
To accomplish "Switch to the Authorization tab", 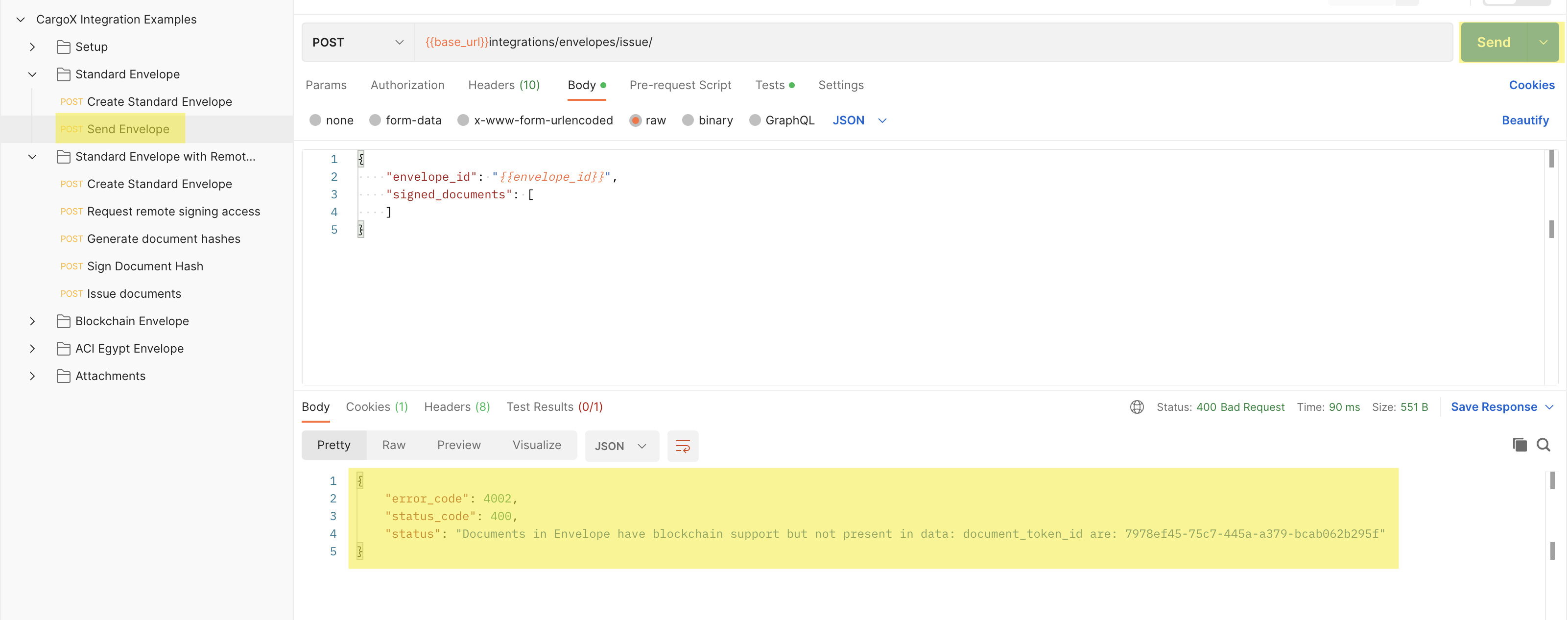I will pos(407,84).
